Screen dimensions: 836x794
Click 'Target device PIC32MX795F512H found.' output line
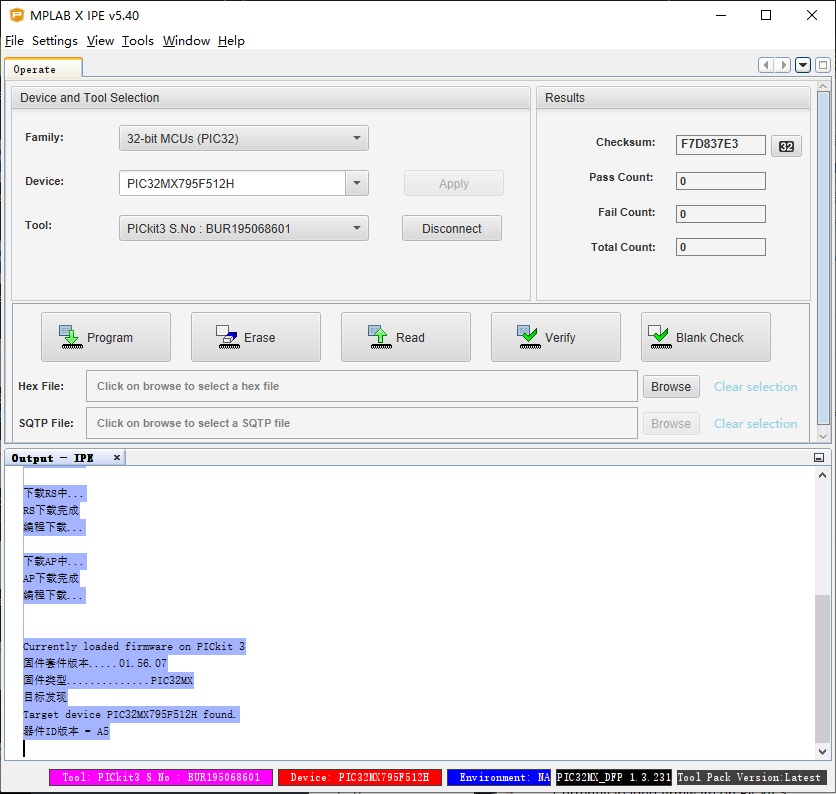pos(131,714)
